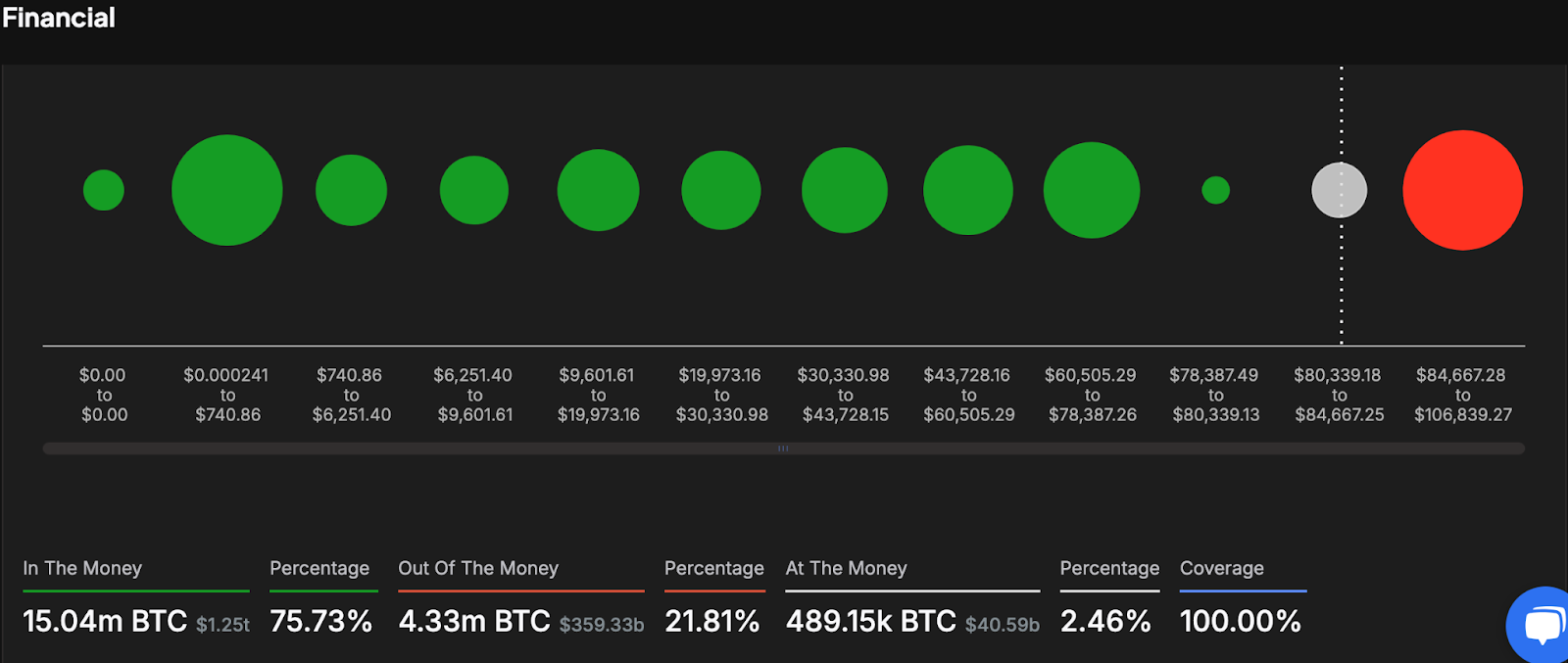Click the green bubble above $740.86 to $6,251.40

pyautogui.click(x=351, y=190)
